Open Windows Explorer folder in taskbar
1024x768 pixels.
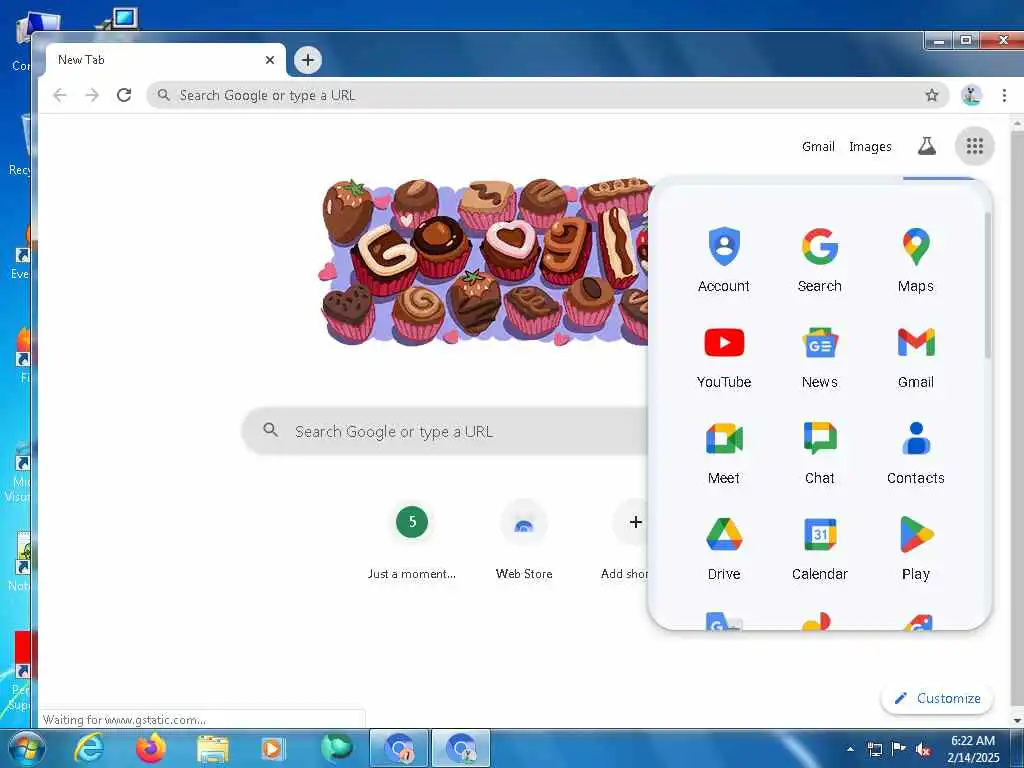pyautogui.click(x=213, y=748)
